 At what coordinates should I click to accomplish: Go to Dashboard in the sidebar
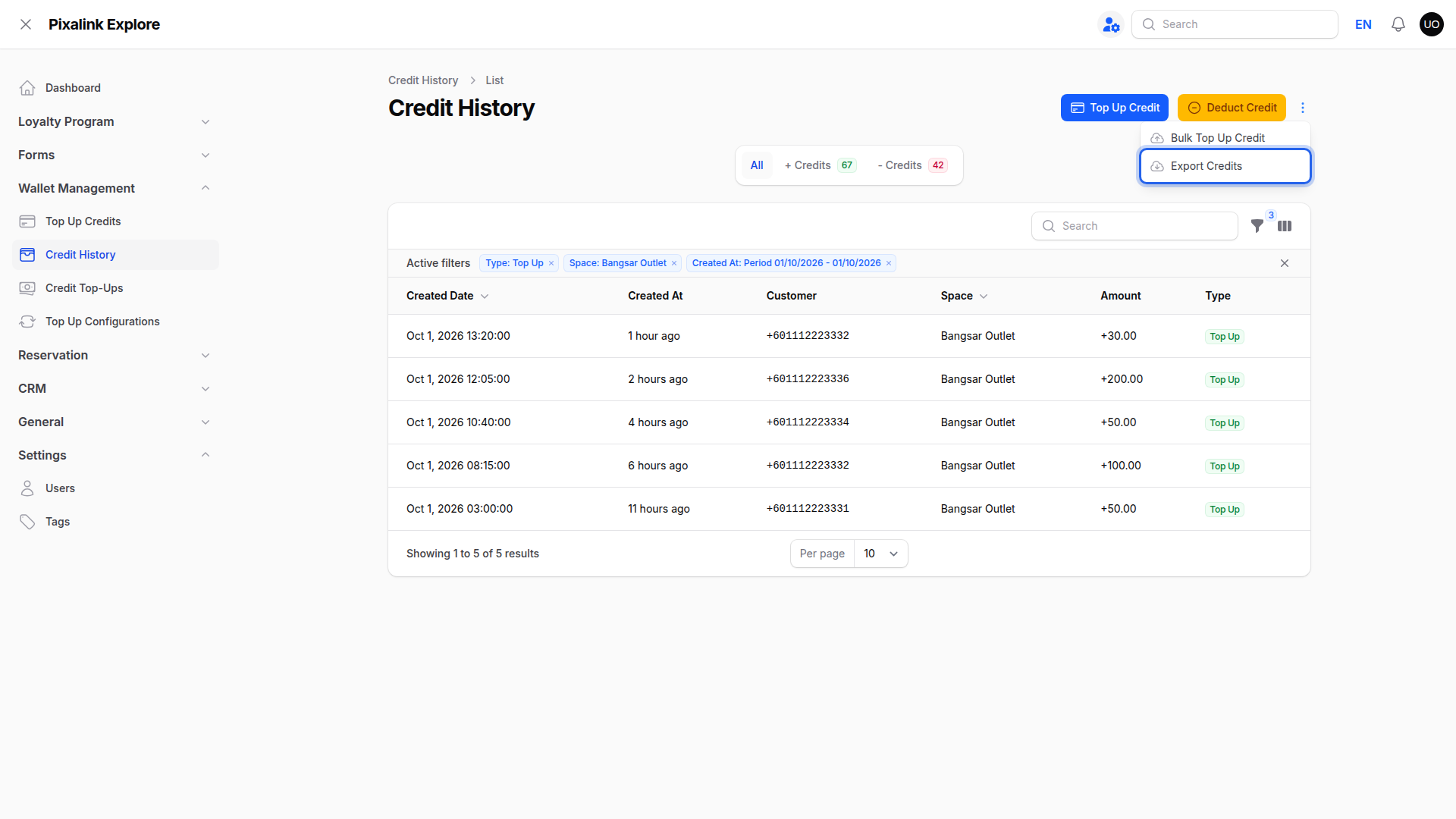point(115,88)
